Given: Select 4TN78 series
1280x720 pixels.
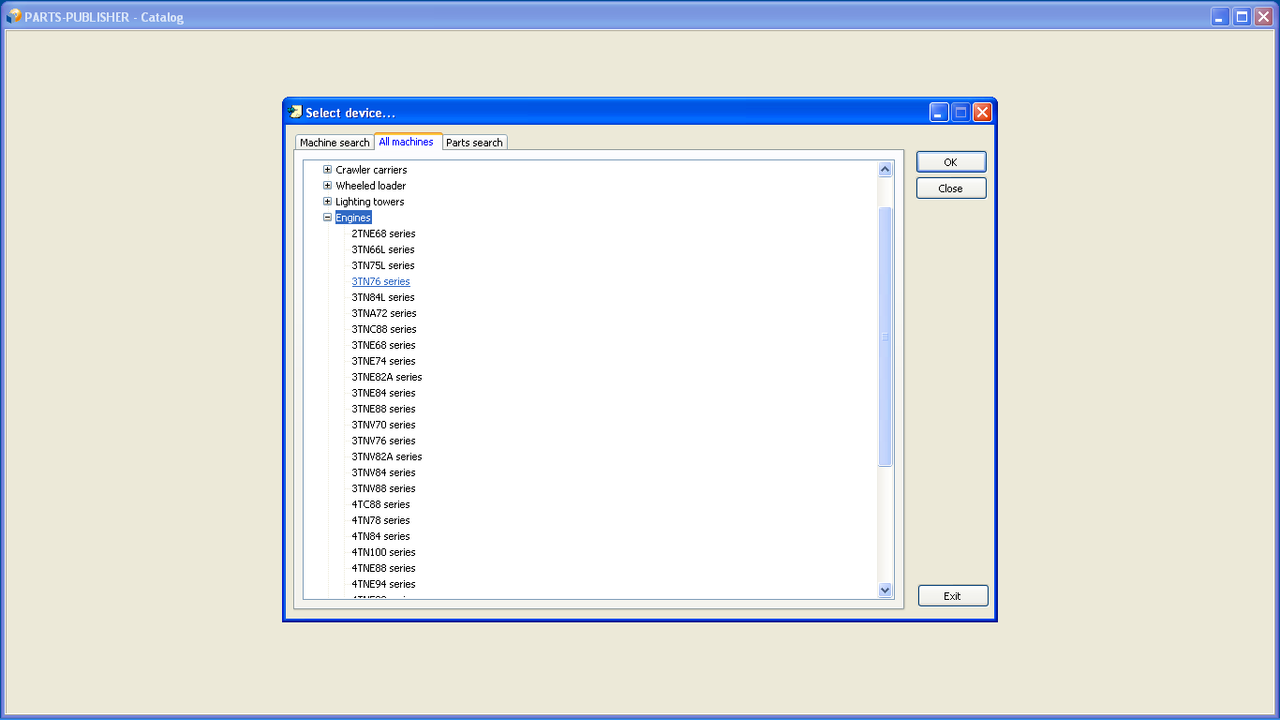Looking at the screenshot, I should coord(381,522).
